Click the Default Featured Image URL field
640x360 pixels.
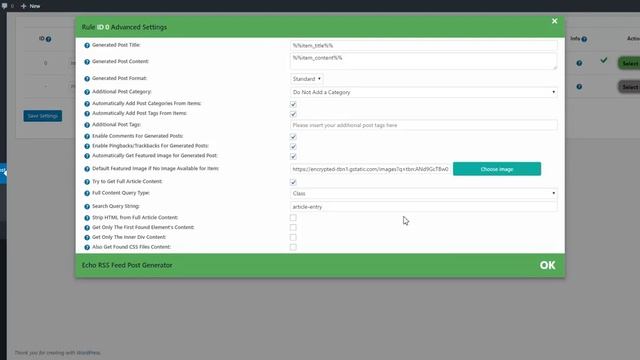[x=371, y=169]
